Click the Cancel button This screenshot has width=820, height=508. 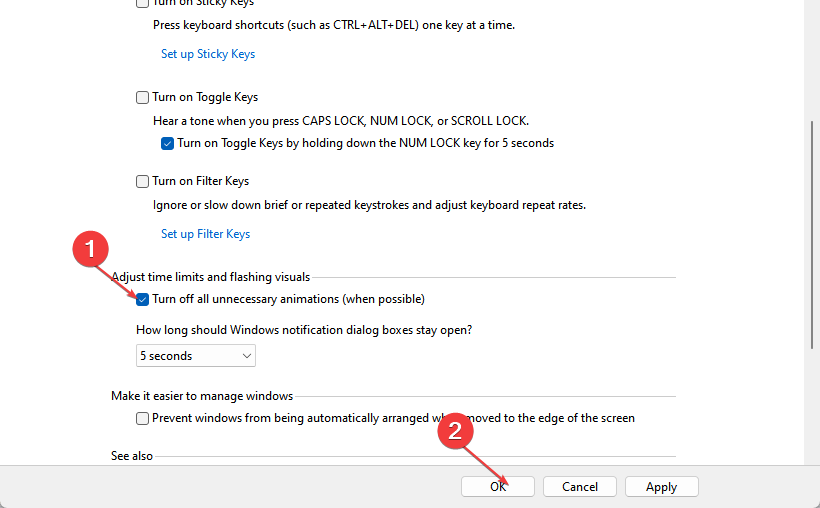[x=580, y=487]
